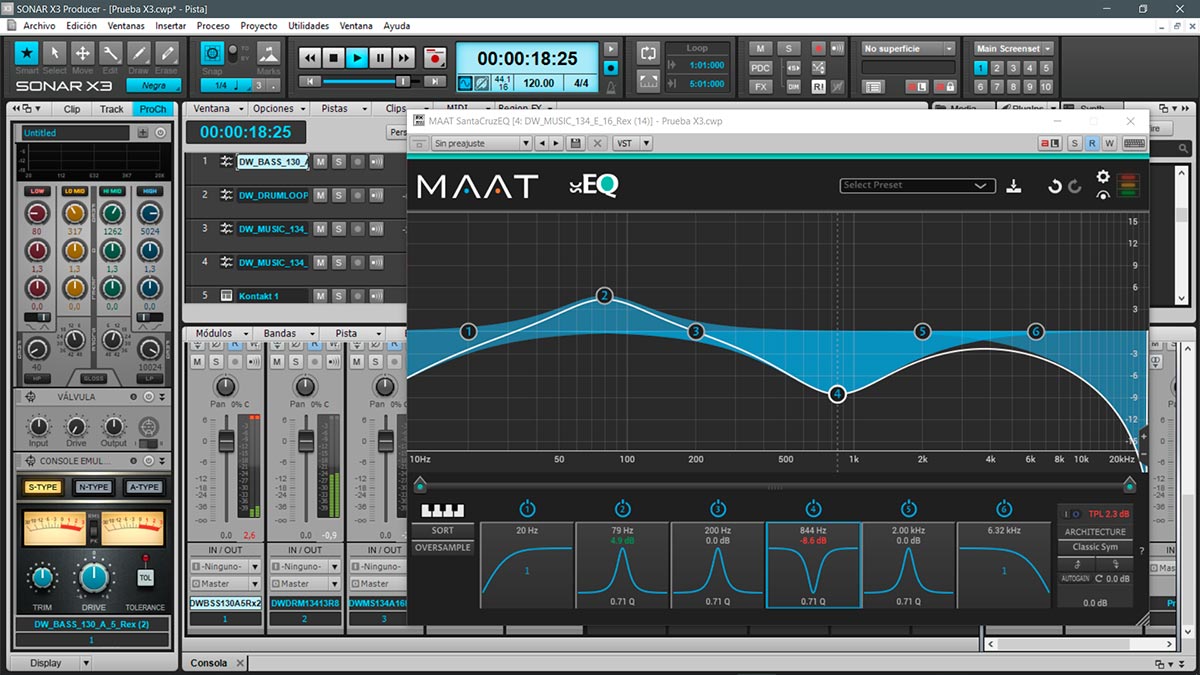The image size is (1200, 675).
Task: Toggle band 3 power button
Action: pos(718,508)
